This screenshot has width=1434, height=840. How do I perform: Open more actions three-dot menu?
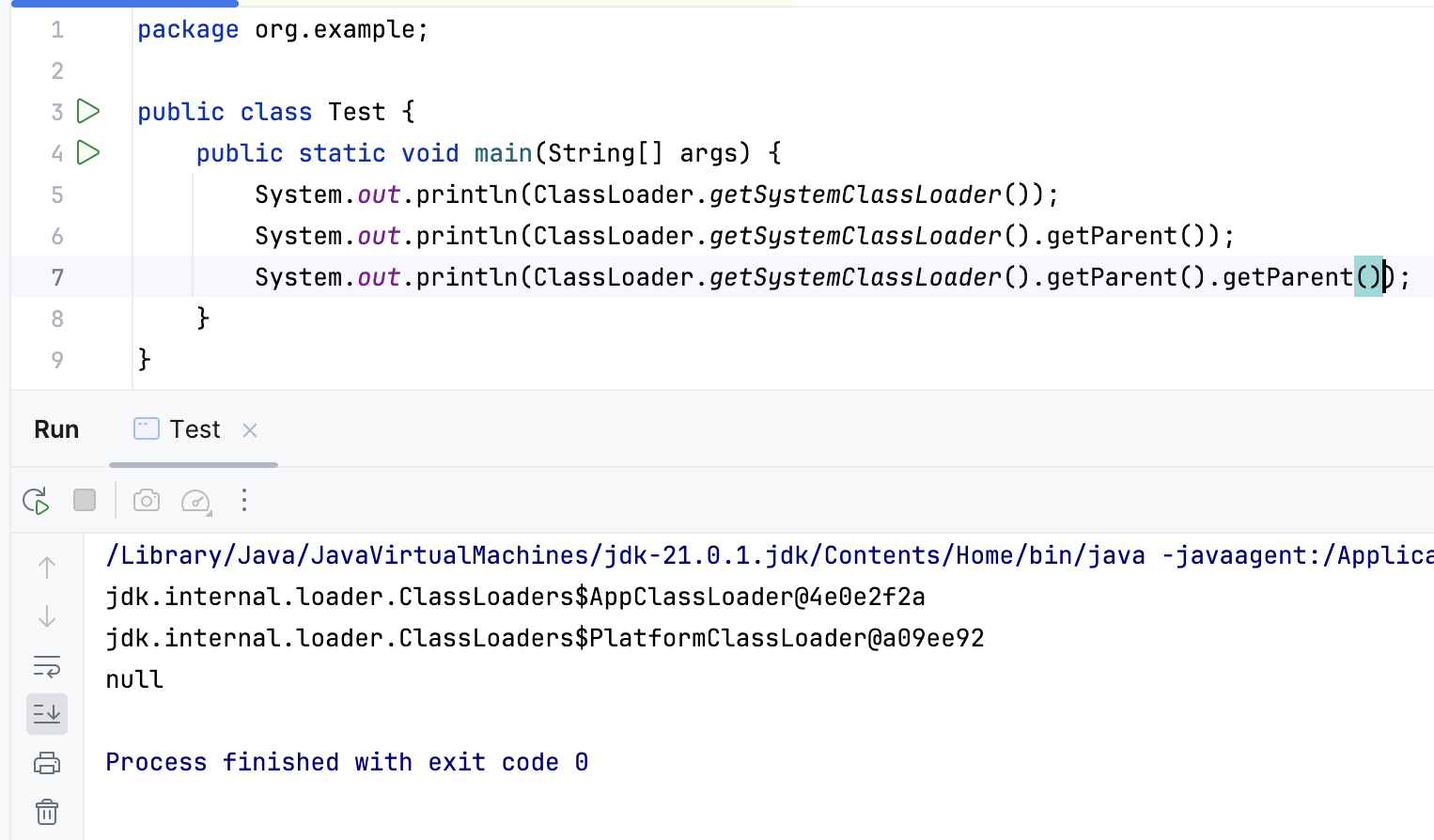(244, 500)
